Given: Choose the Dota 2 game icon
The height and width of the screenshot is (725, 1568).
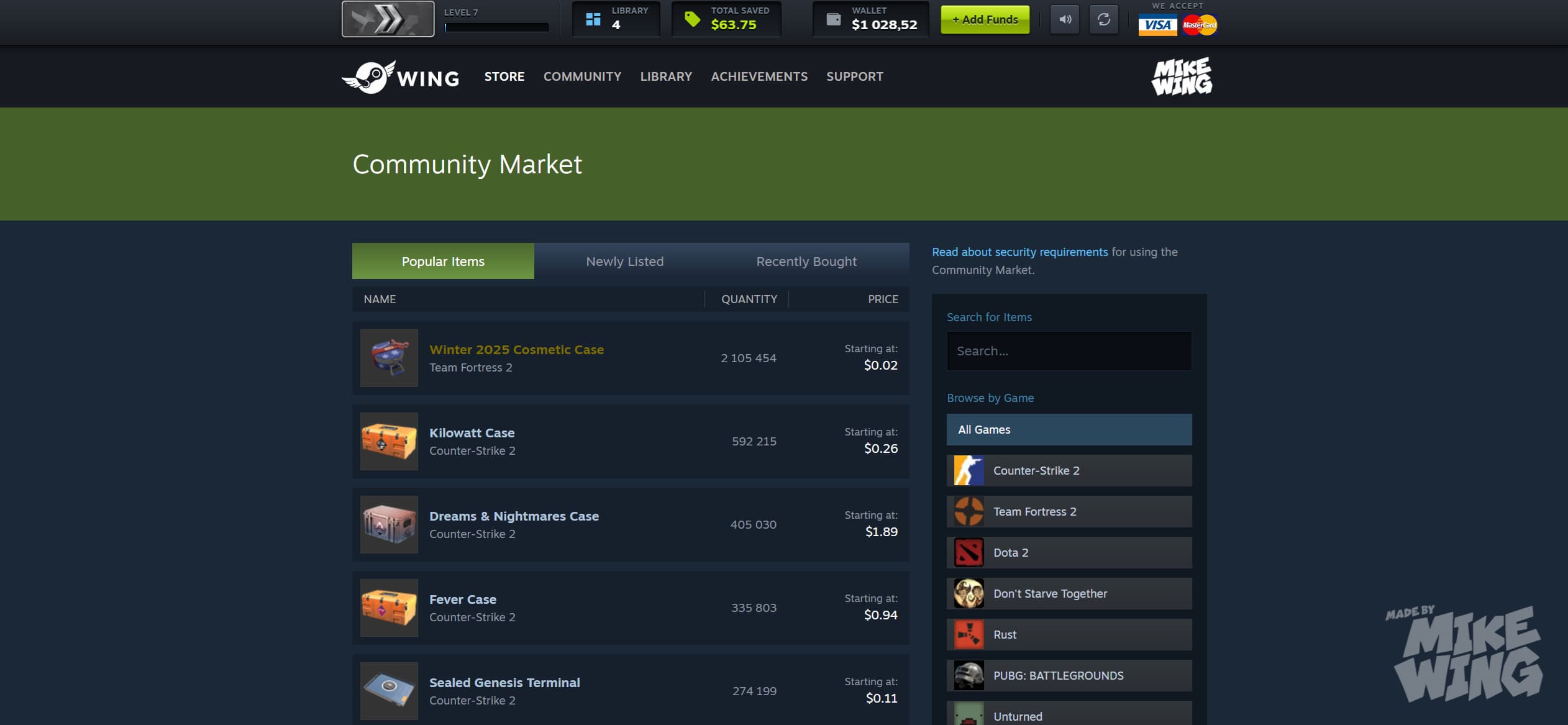Looking at the screenshot, I should 969,552.
